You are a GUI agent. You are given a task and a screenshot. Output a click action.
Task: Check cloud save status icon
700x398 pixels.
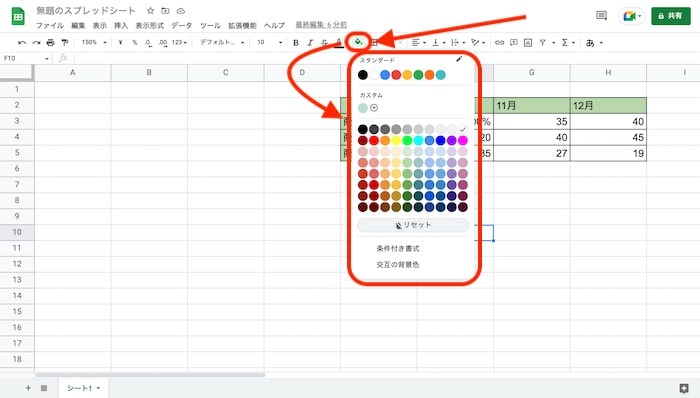coord(181,11)
